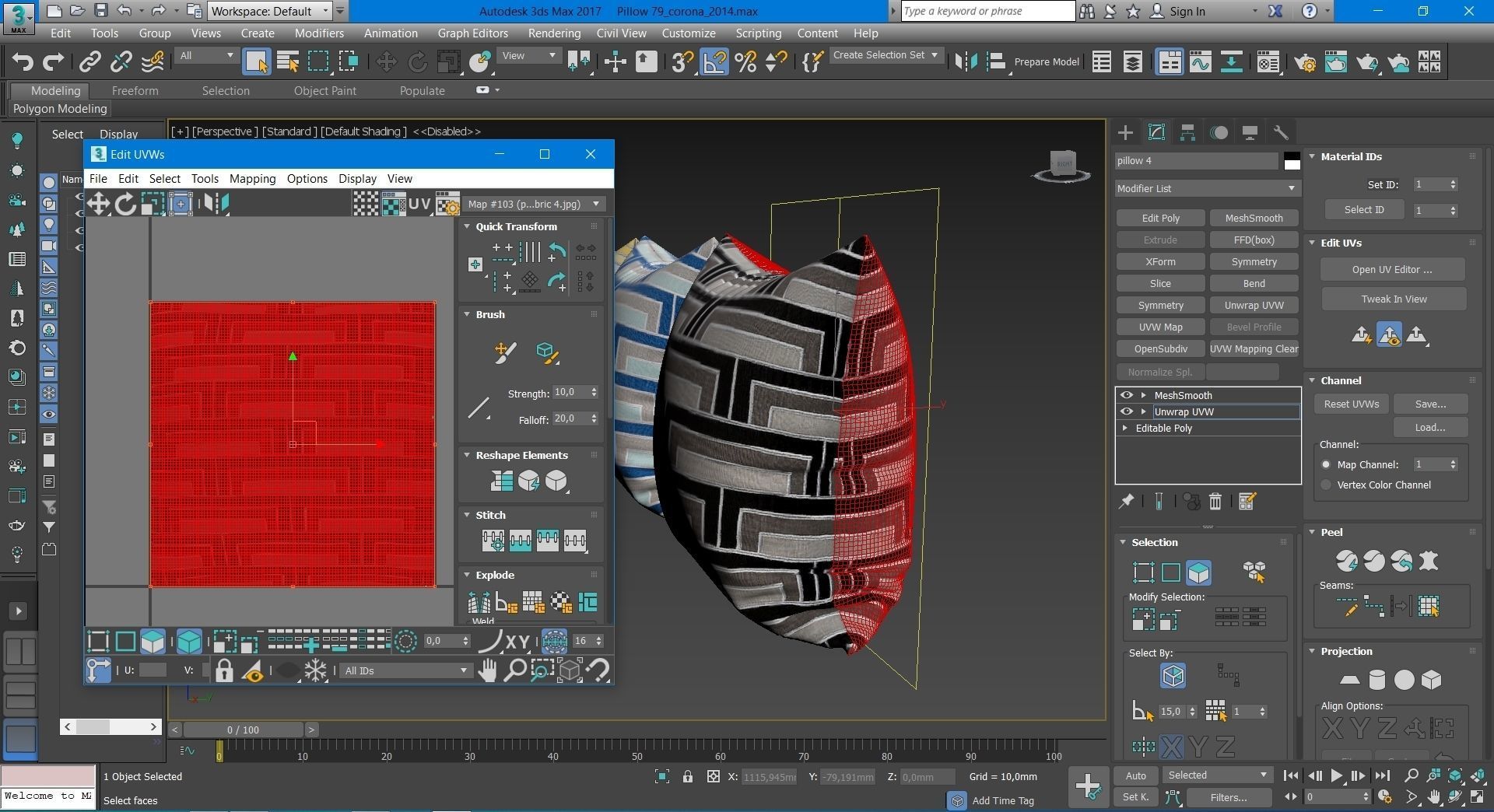Click the Reset UVWs button
The image size is (1494, 812).
click(x=1352, y=404)
